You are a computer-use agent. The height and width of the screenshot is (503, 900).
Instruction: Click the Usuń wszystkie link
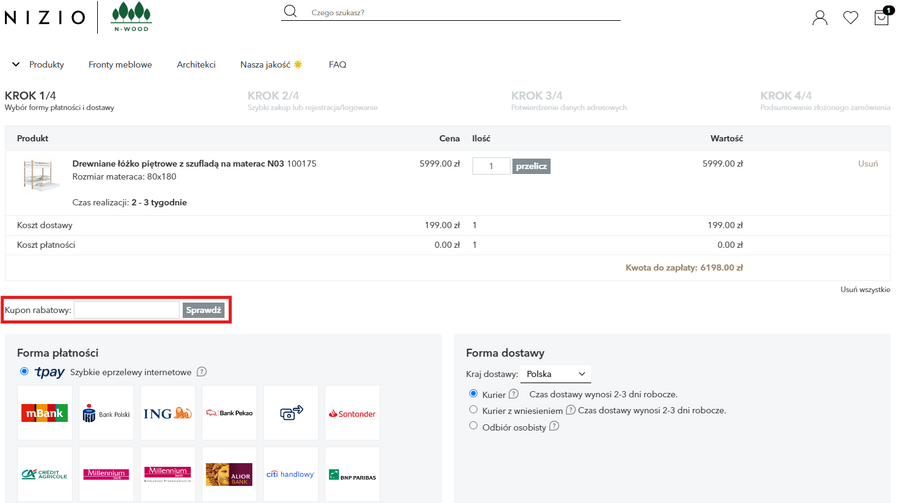click(865, 289)
